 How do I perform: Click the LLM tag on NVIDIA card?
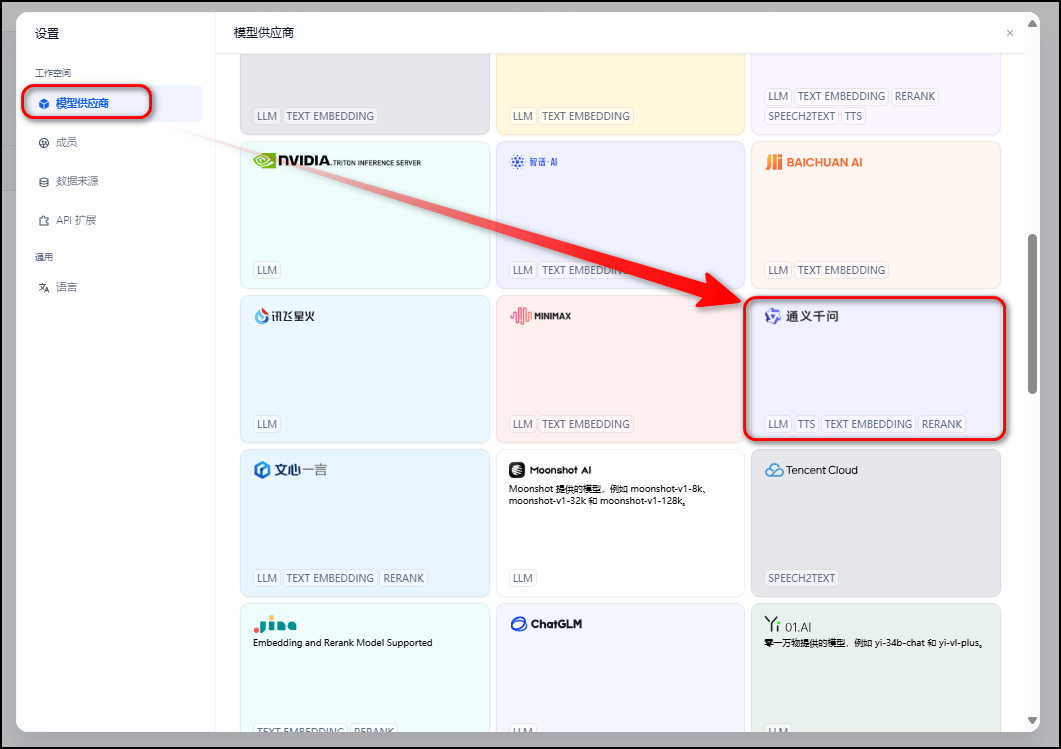tap(267, 270)
